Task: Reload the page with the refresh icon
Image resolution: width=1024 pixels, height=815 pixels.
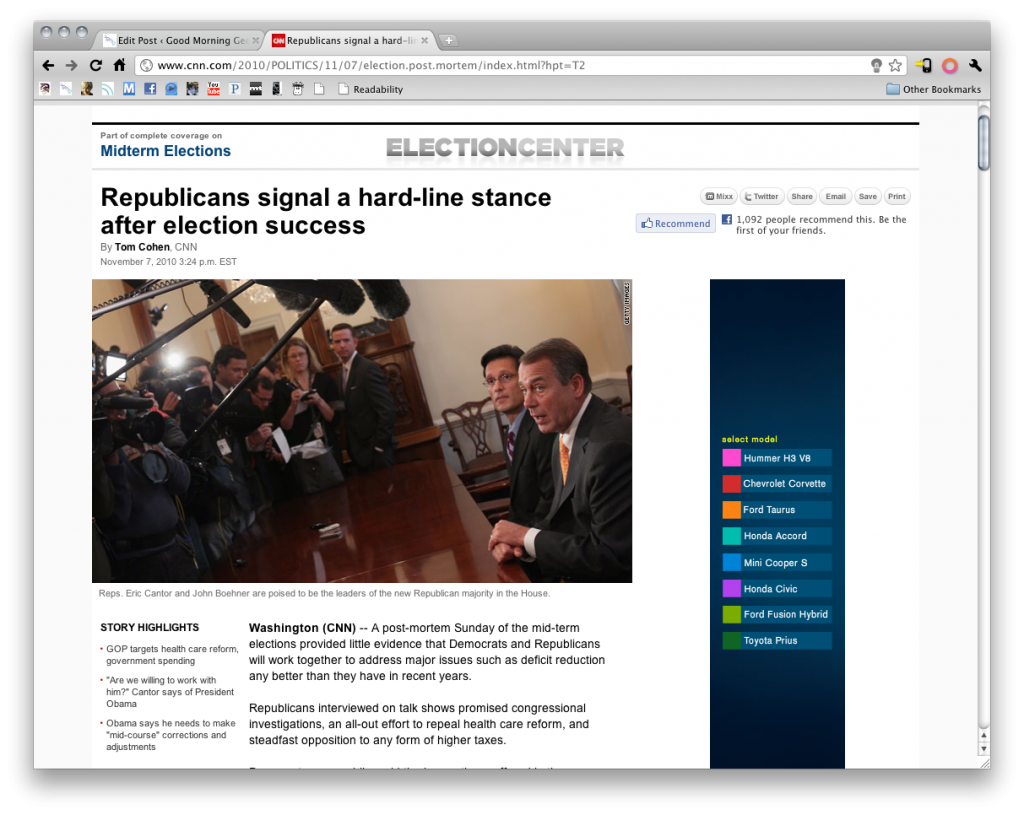Action: pos(95,65)
